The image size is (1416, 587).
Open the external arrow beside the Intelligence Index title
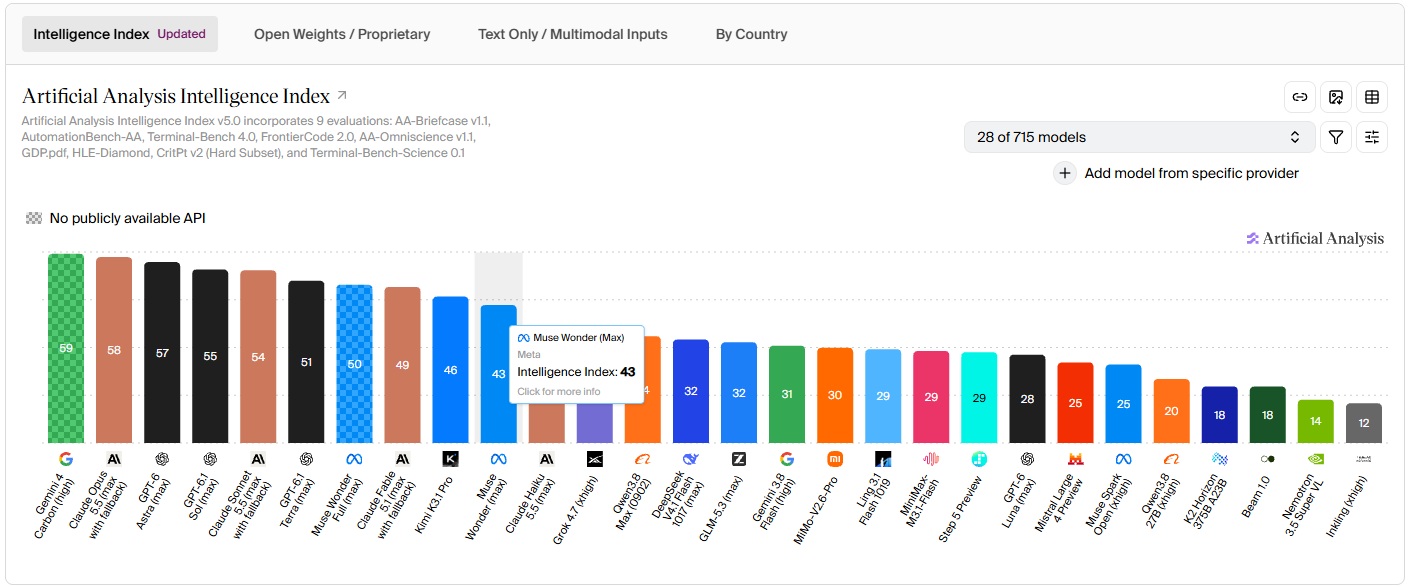coord(342,96)
